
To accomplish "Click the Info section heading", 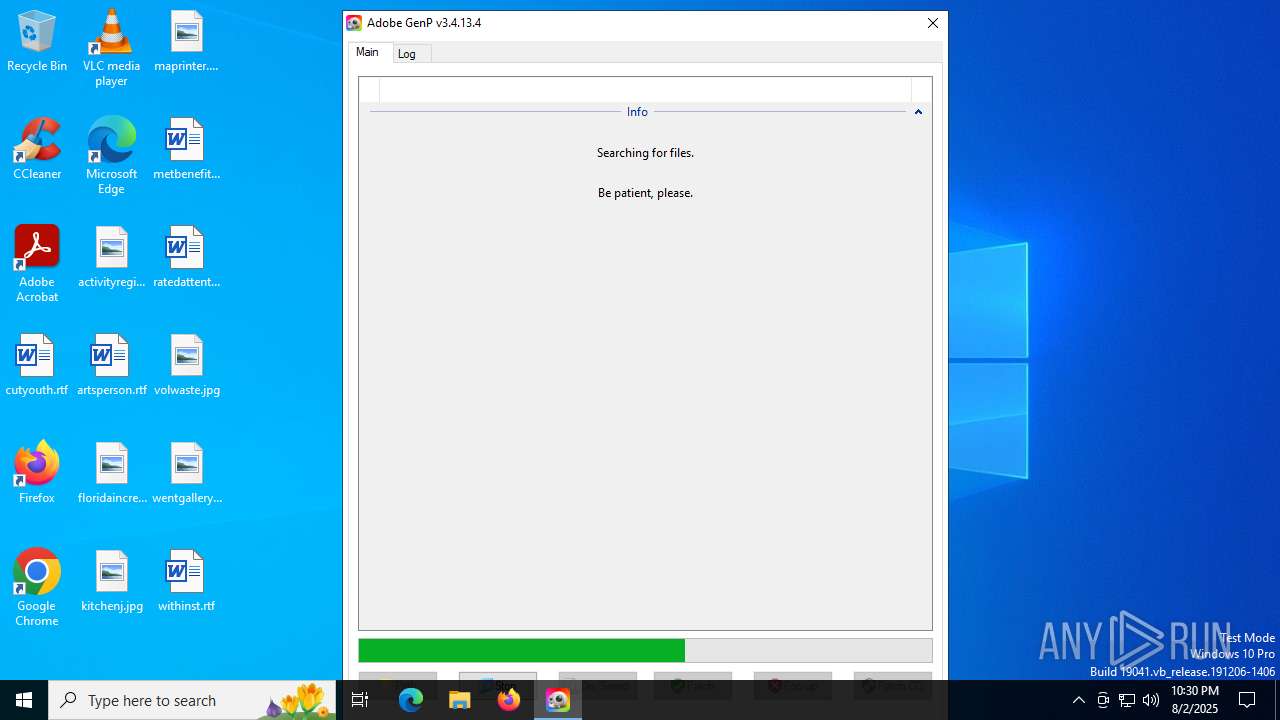I will click(637, 112).
